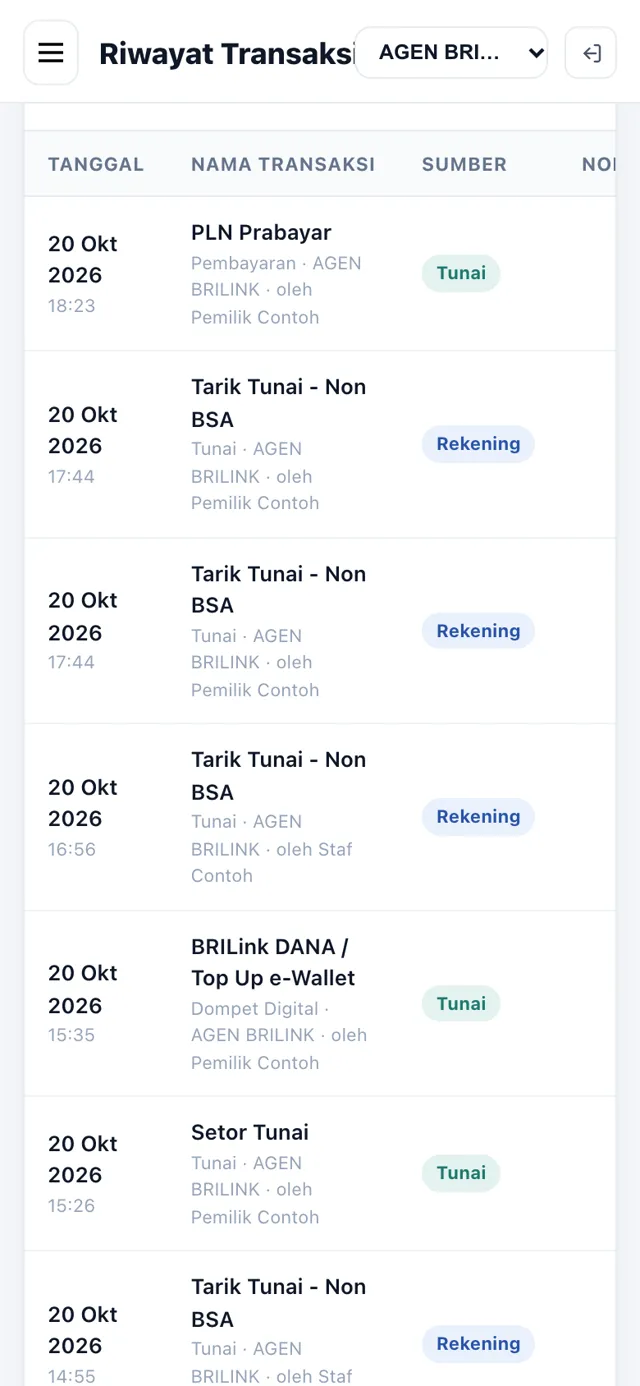This screenshot has height=1386, width=640.
Task: Sort by the TANGGAL column header
Action: 96,164
